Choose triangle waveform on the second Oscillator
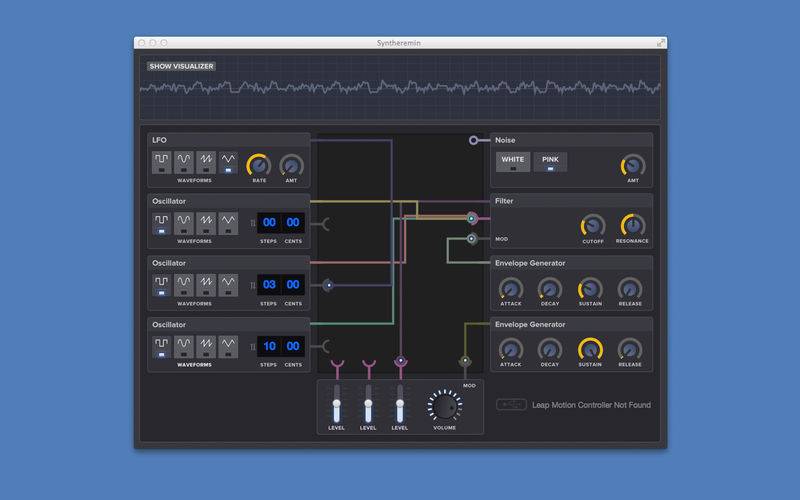The width and height of the screenshot is (800, 500). coord(228,286)
